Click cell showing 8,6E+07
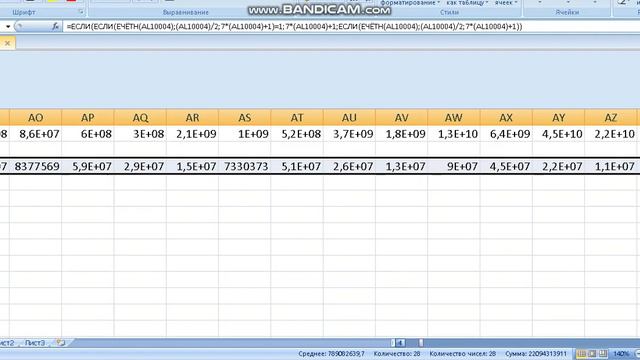 coord(36,134)
